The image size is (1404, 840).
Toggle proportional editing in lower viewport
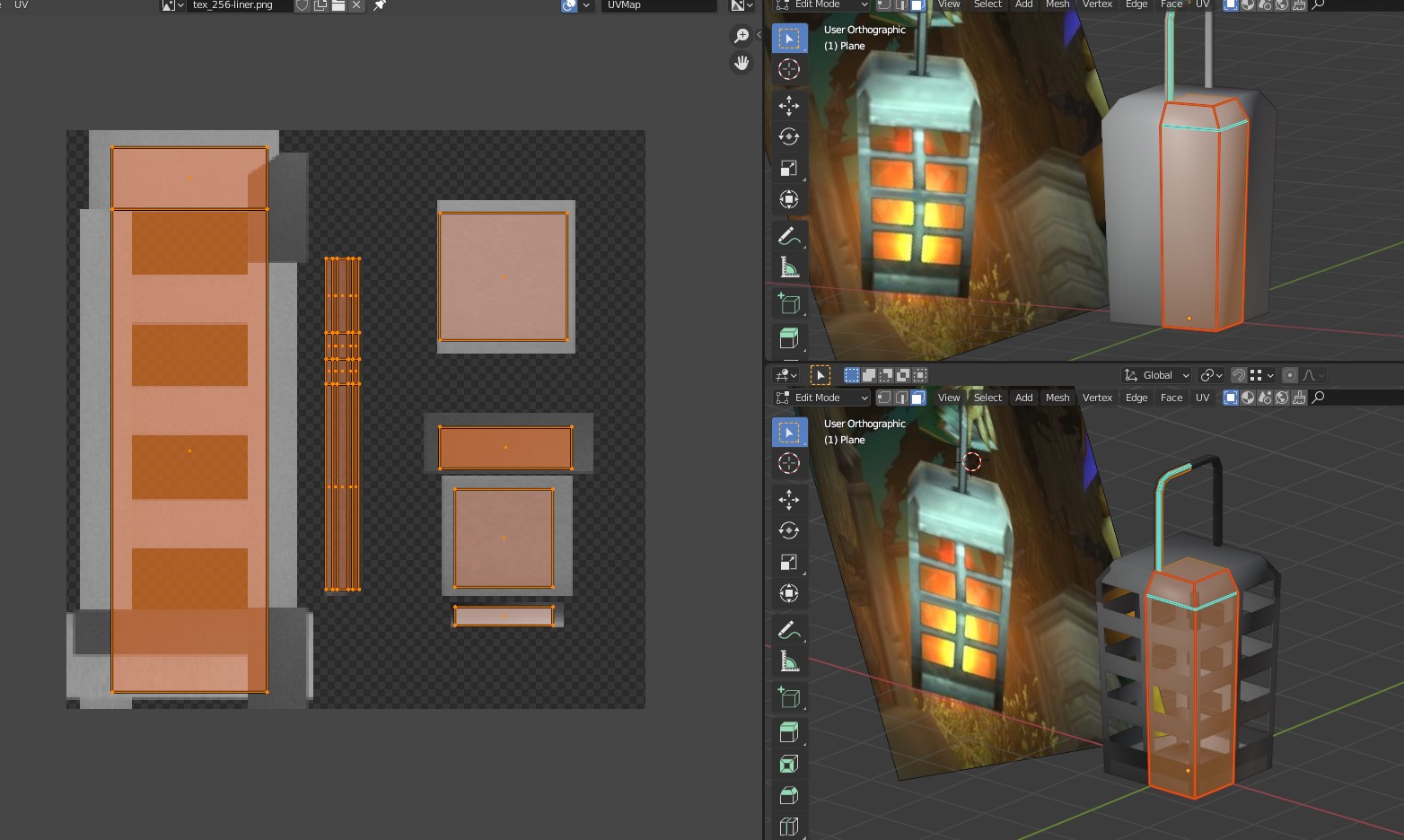click(x=1290, y=375)
